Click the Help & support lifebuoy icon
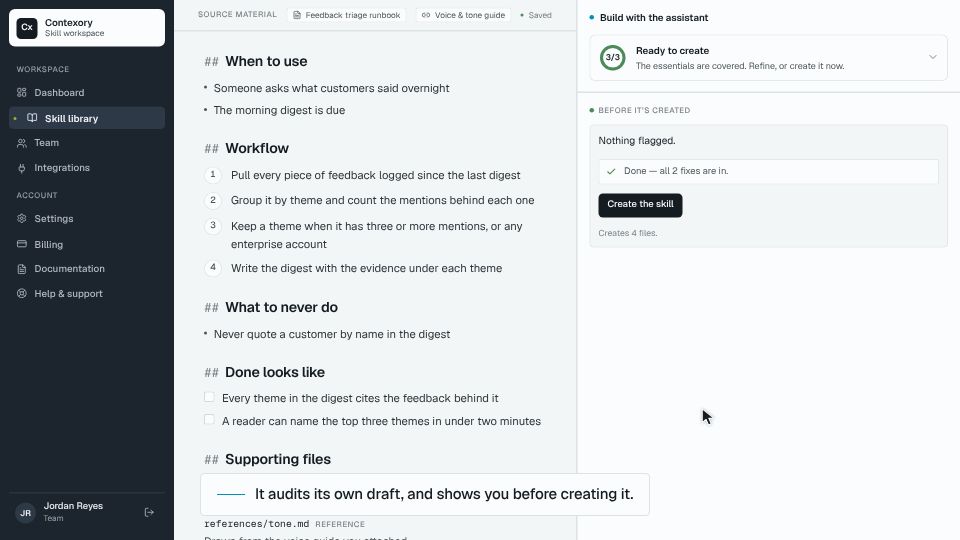 click(x=22, y=293)
